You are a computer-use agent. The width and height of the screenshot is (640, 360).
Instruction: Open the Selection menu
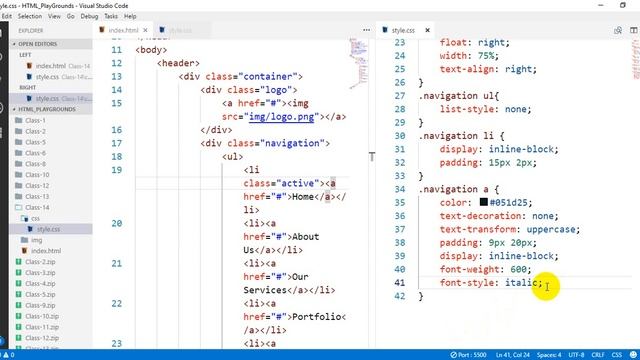[30, 16]
